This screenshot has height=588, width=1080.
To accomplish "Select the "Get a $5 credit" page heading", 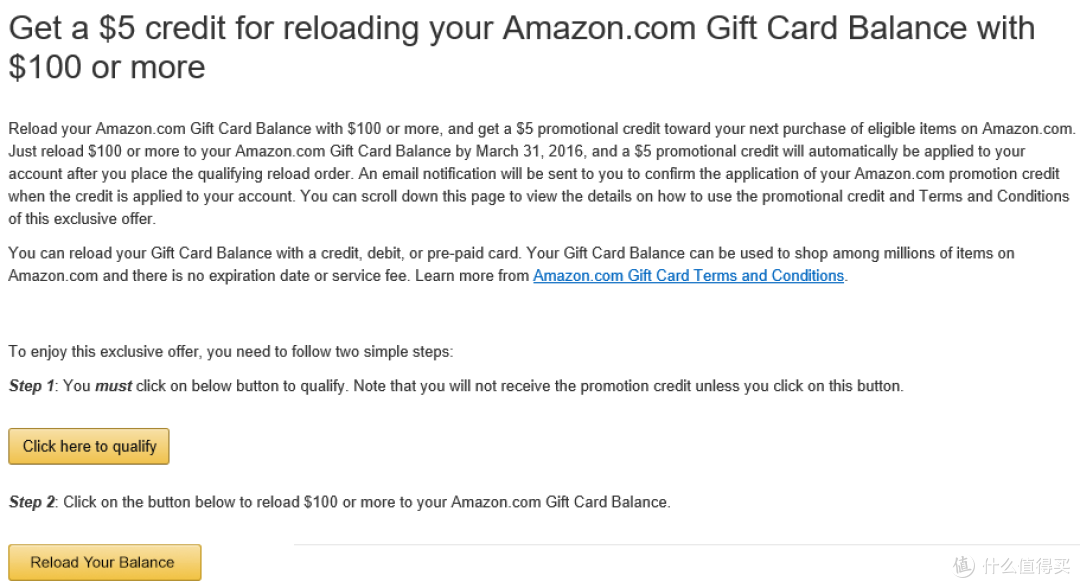I will [x=521, y=48].
